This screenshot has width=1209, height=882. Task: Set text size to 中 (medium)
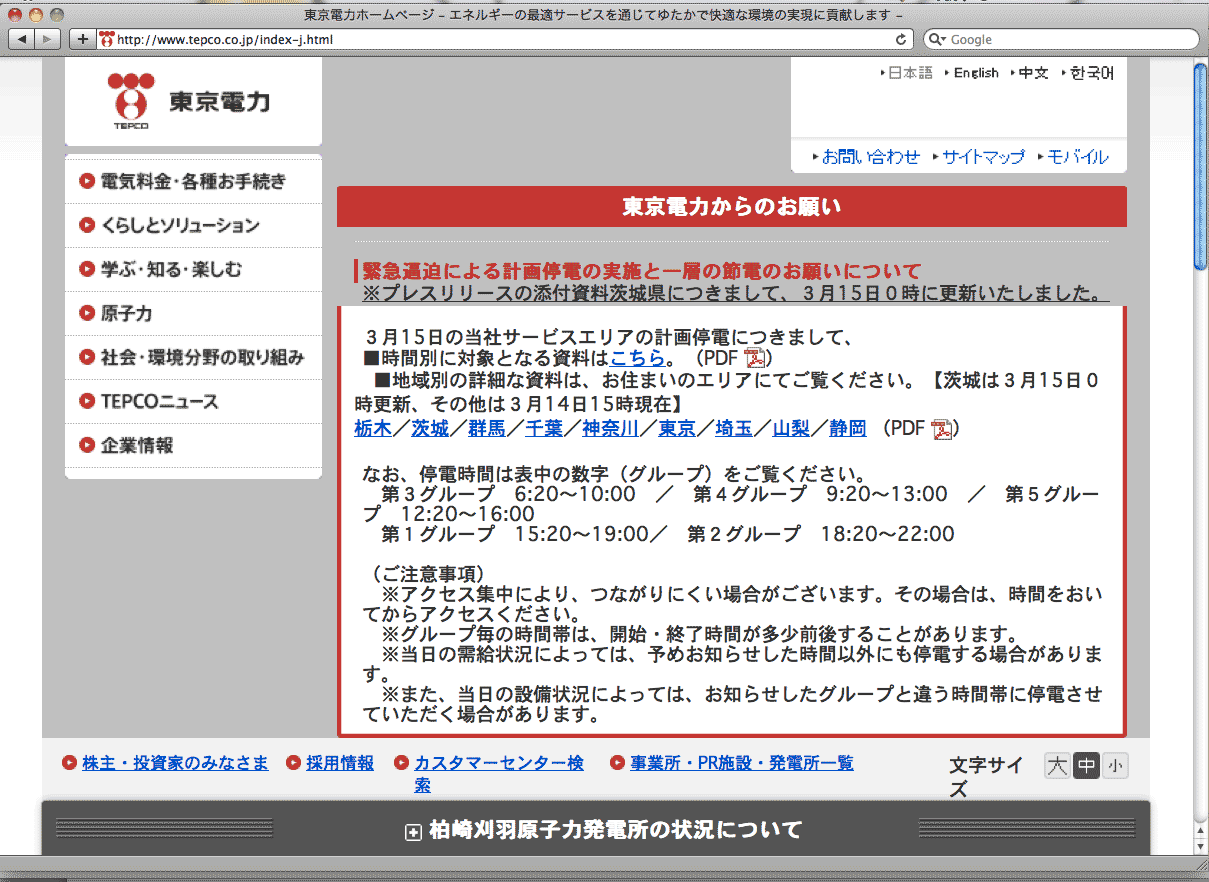pos(1087,767)
